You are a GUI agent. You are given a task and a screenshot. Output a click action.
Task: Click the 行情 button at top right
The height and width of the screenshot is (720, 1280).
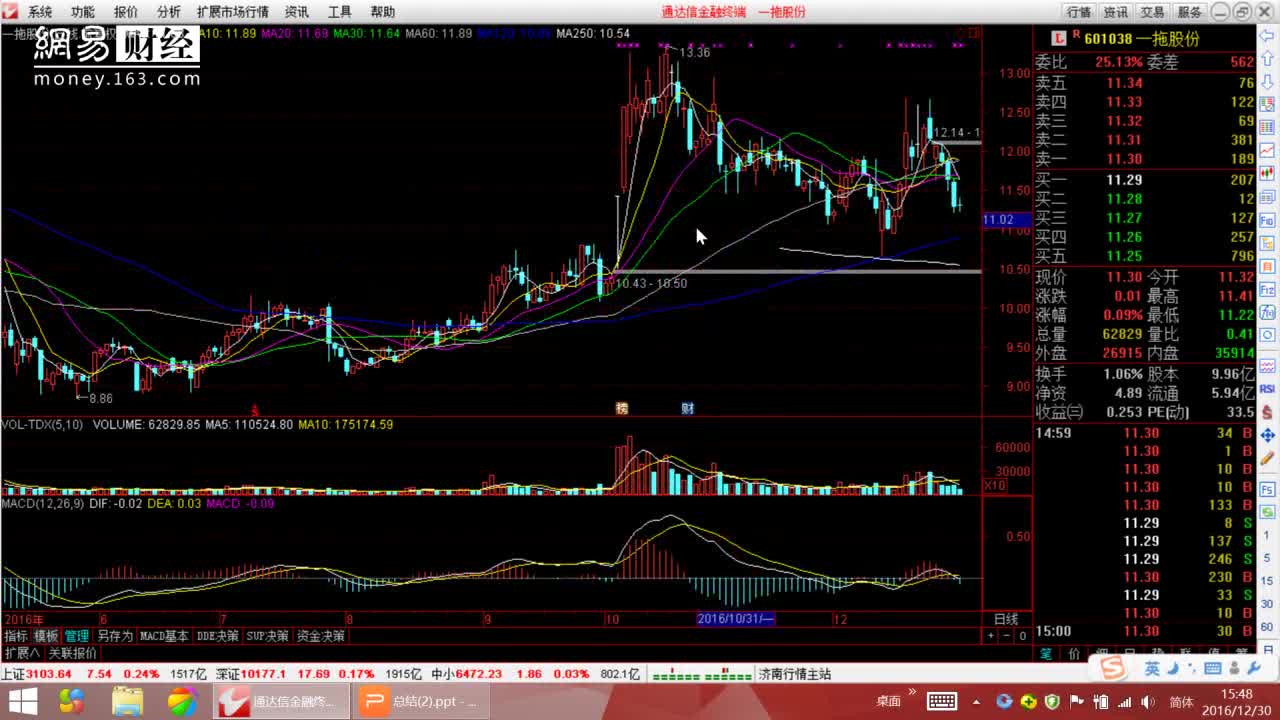pyautogui.click(x=1079, y=12)
